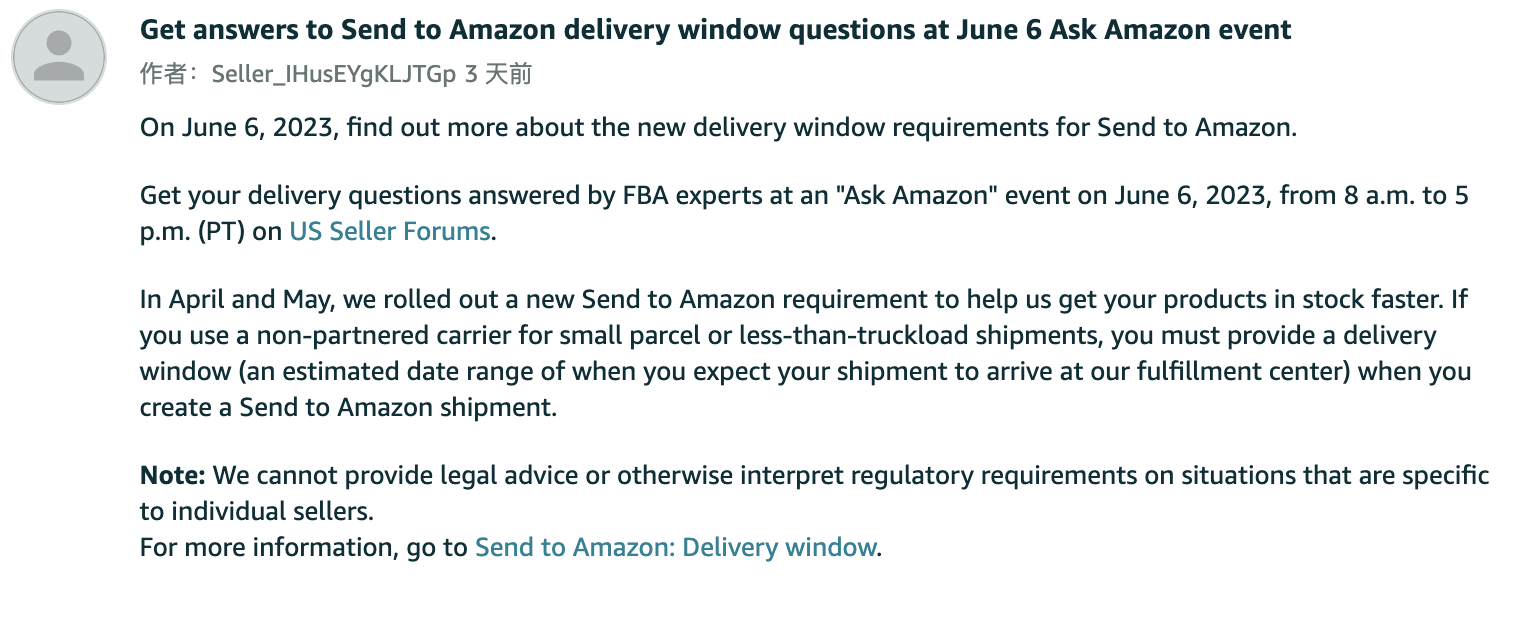Open the post title about June 6 event
1520x632 pixels.
click(x=716, y=30)
